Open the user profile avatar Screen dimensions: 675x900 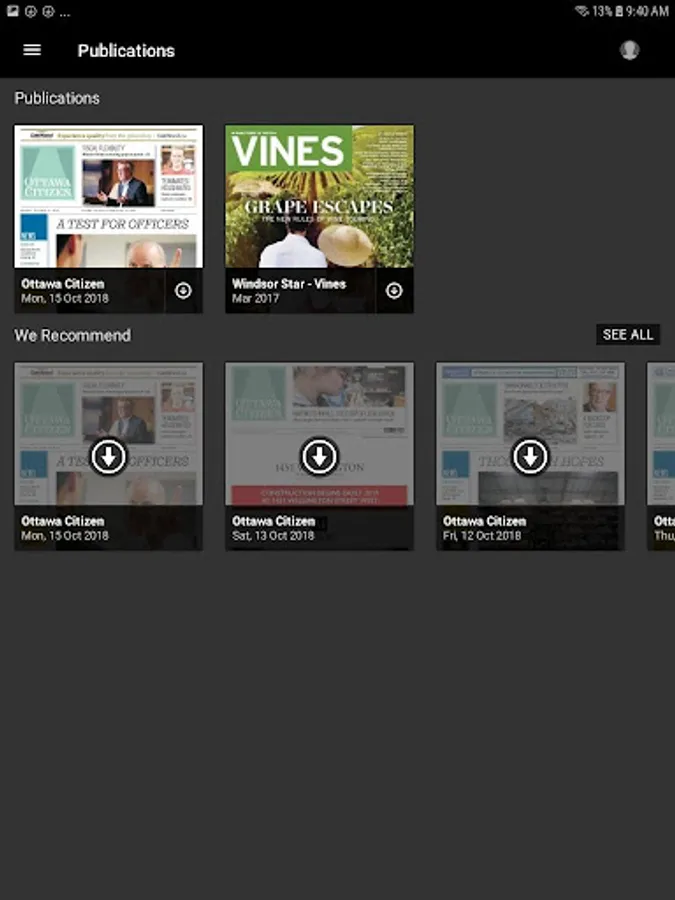point(629,50)
